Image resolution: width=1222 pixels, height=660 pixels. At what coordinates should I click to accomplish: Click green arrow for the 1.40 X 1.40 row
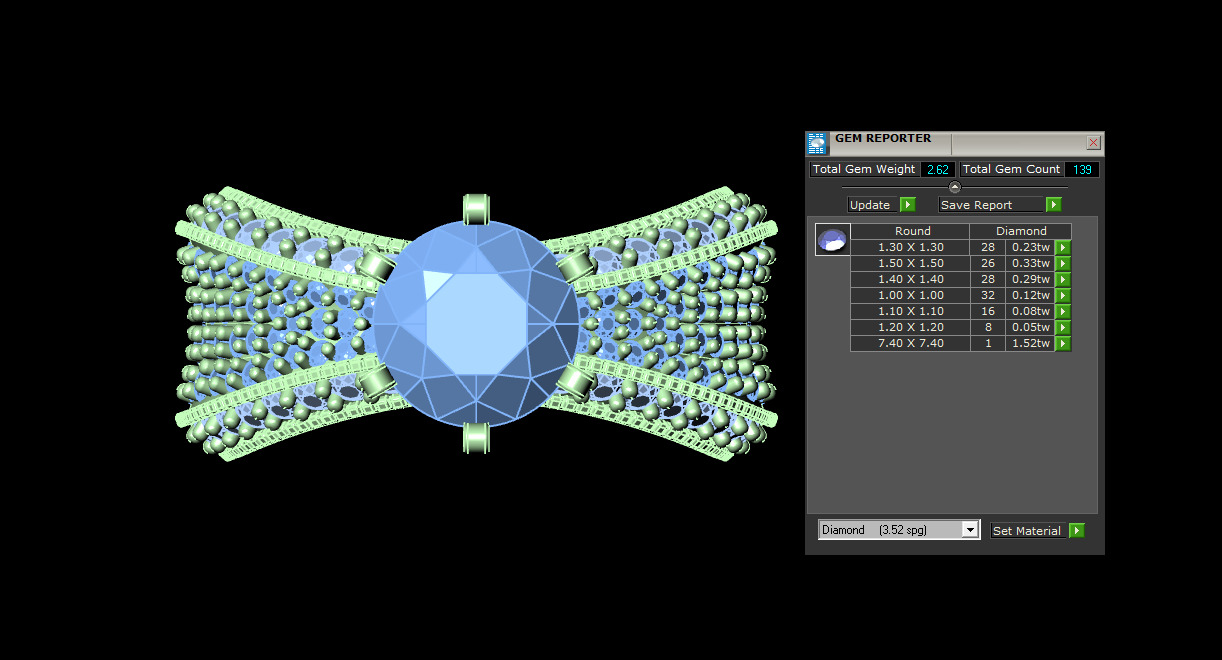(x=1063, y=280)
